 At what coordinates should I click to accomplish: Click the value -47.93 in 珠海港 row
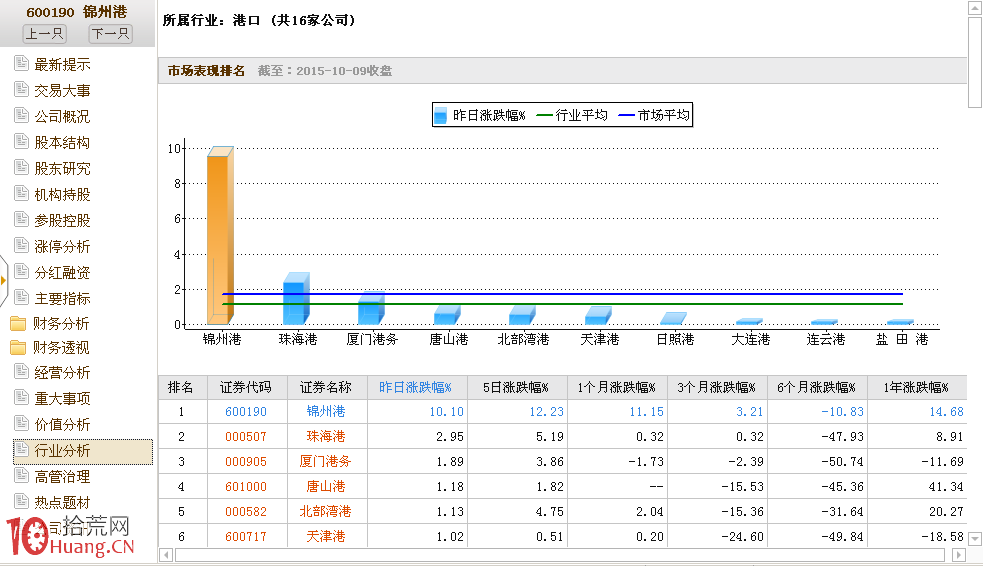tap(843, 437)
